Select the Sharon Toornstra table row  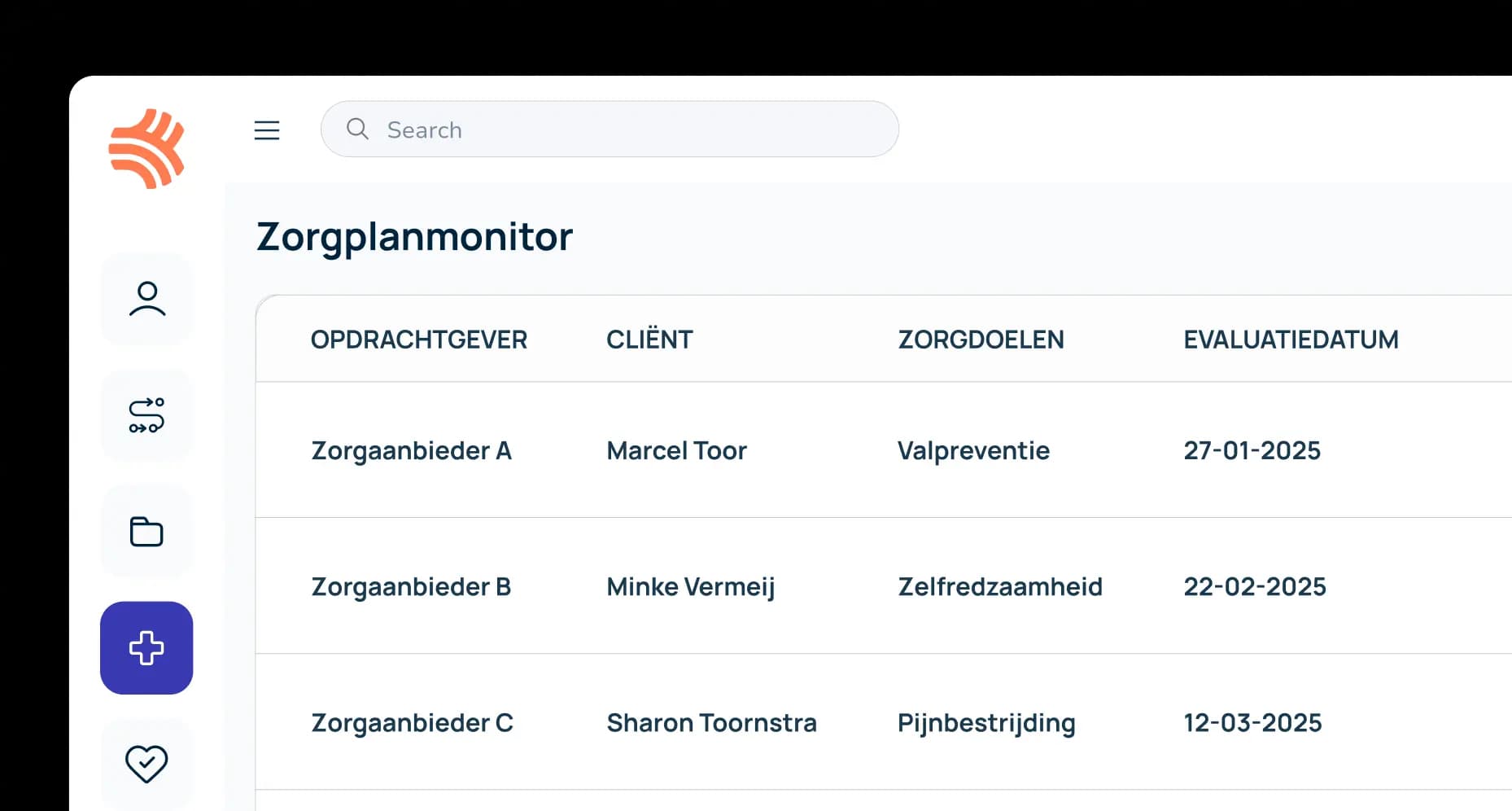(712, 722)
